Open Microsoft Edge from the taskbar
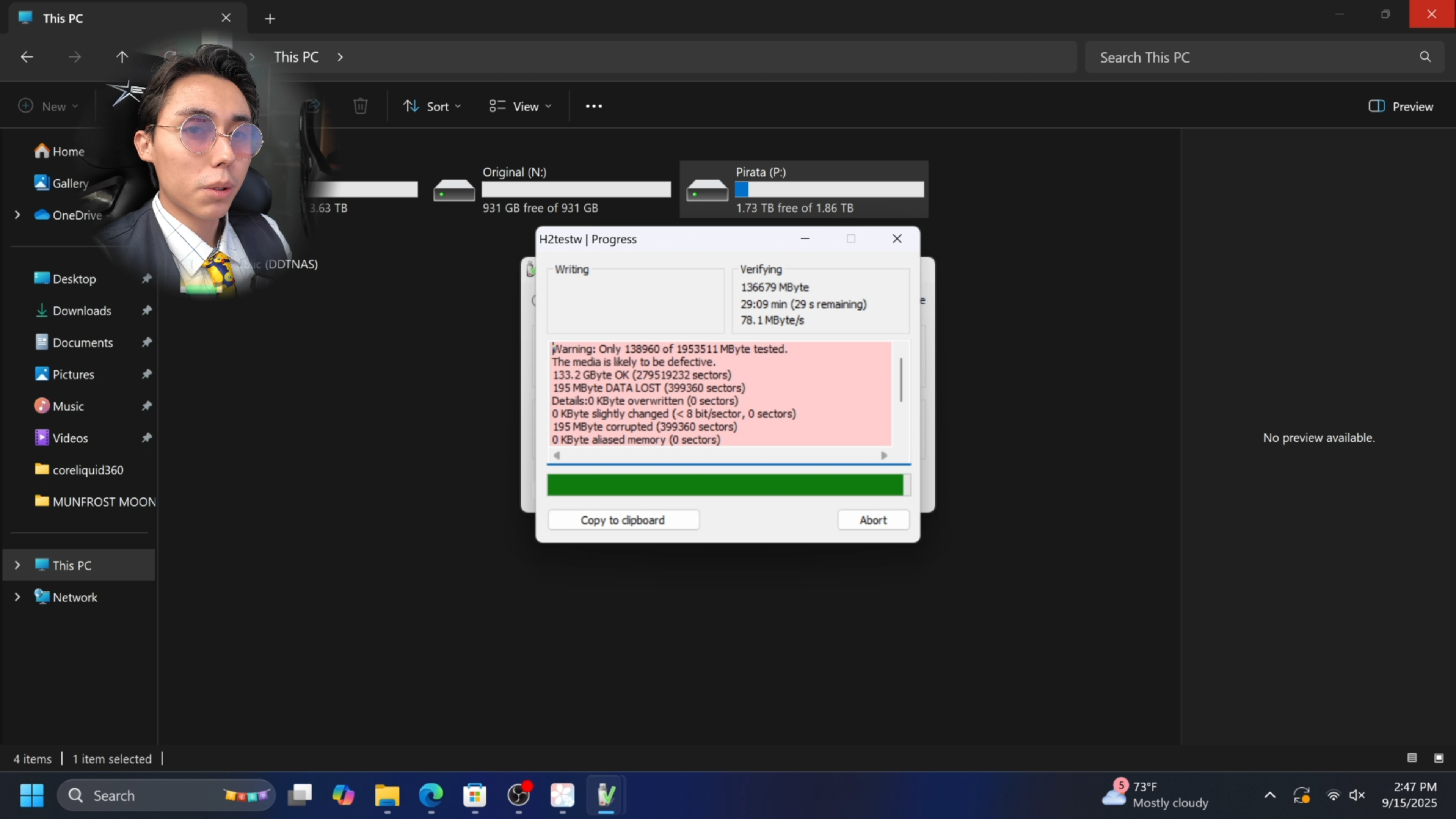 click(431, 795)
